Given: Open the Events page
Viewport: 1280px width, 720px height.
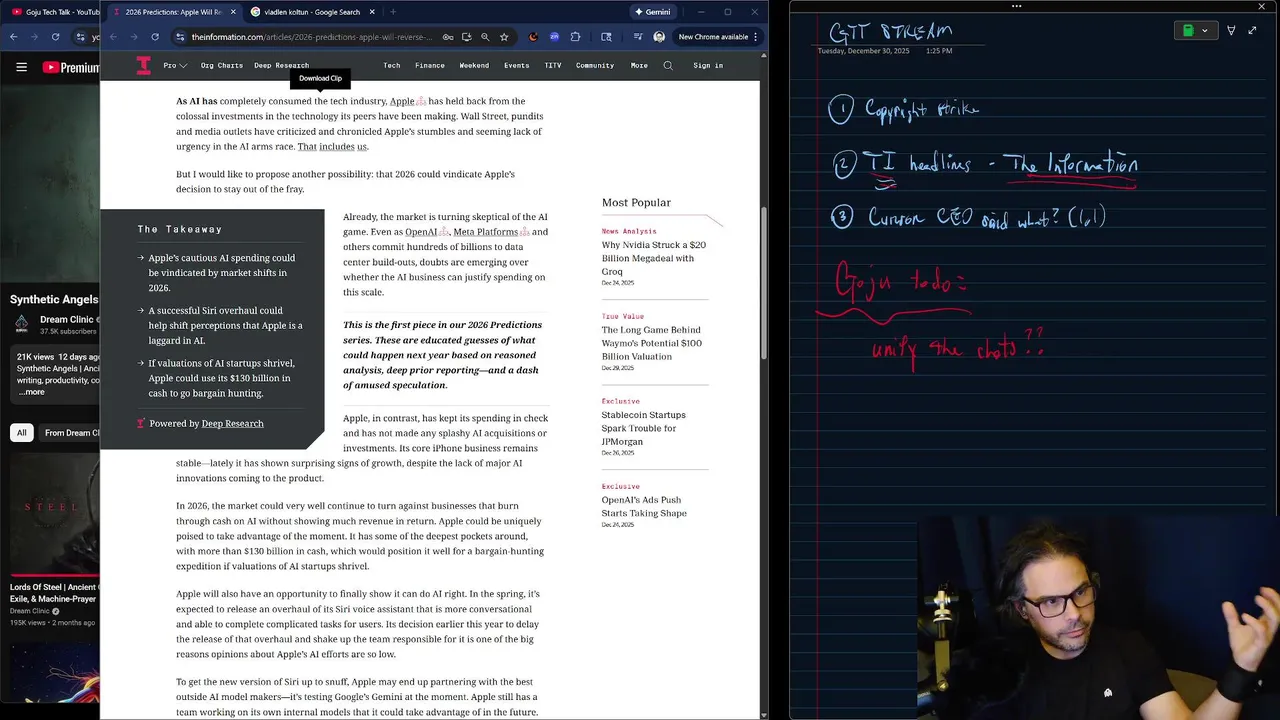Looking at the screenshot, I should click(517, 66).
